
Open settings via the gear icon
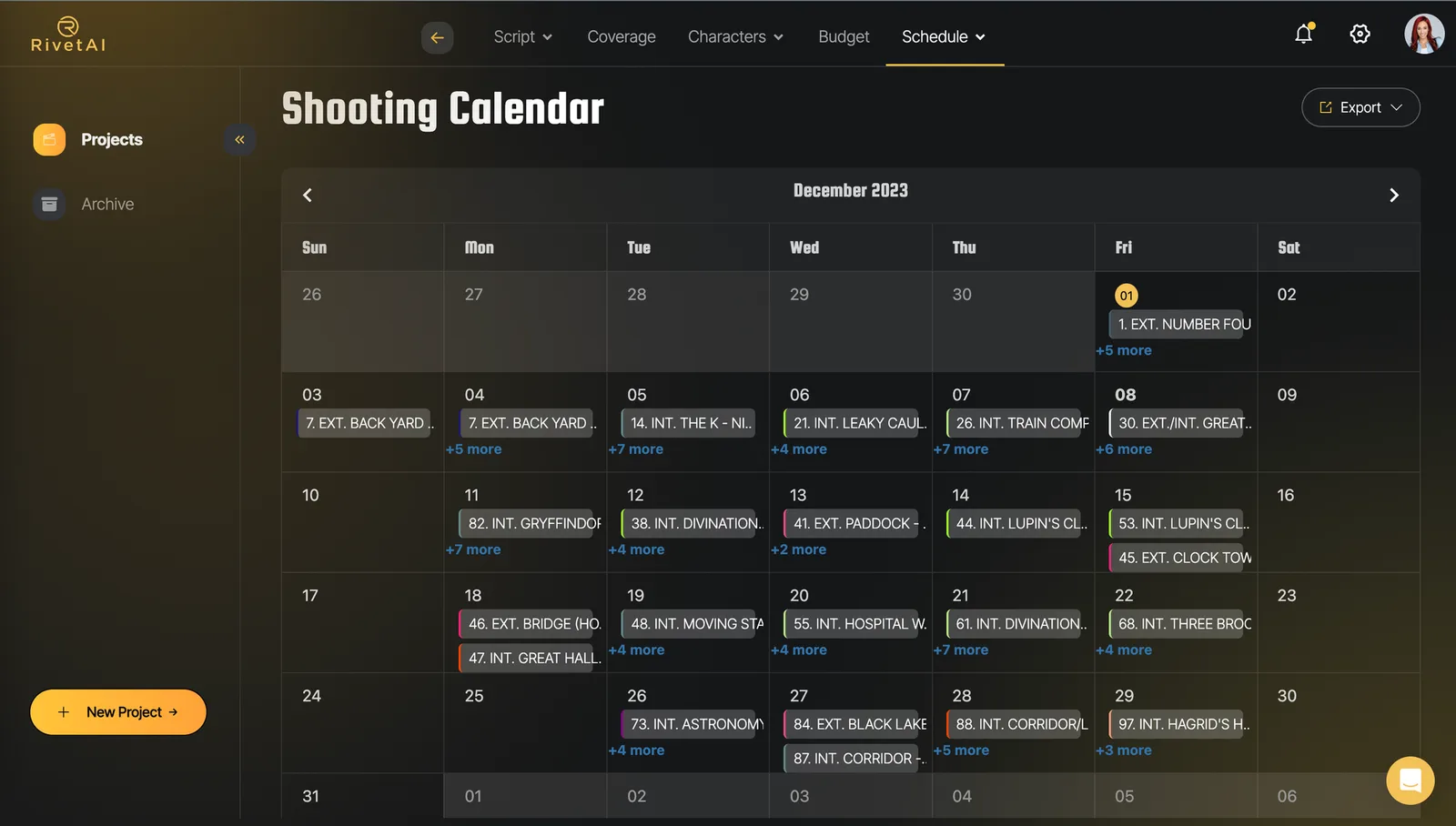click(x=1360, y=34)
